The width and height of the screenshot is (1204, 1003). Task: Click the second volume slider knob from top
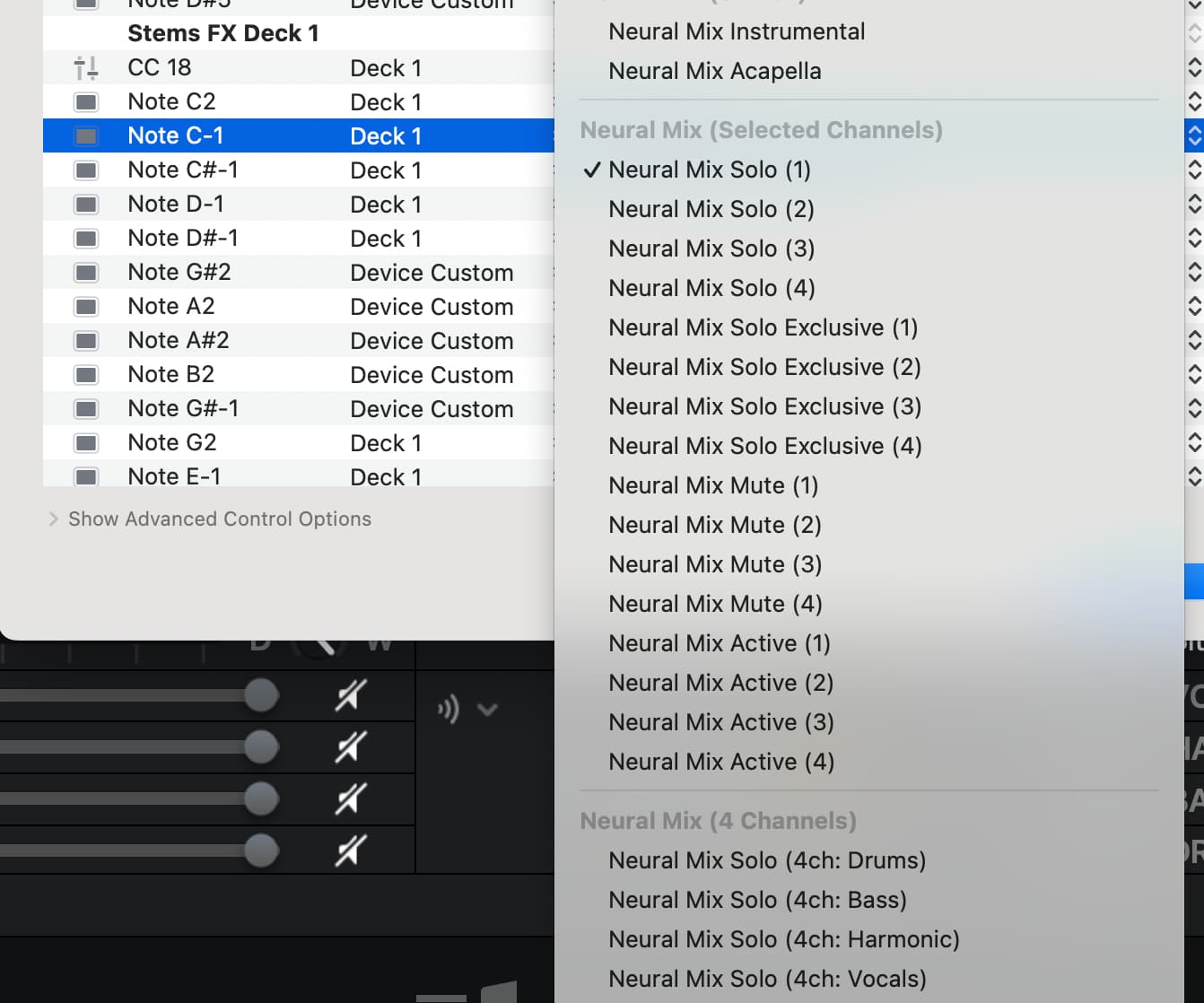pyautogui.click(x=261, y=747)
